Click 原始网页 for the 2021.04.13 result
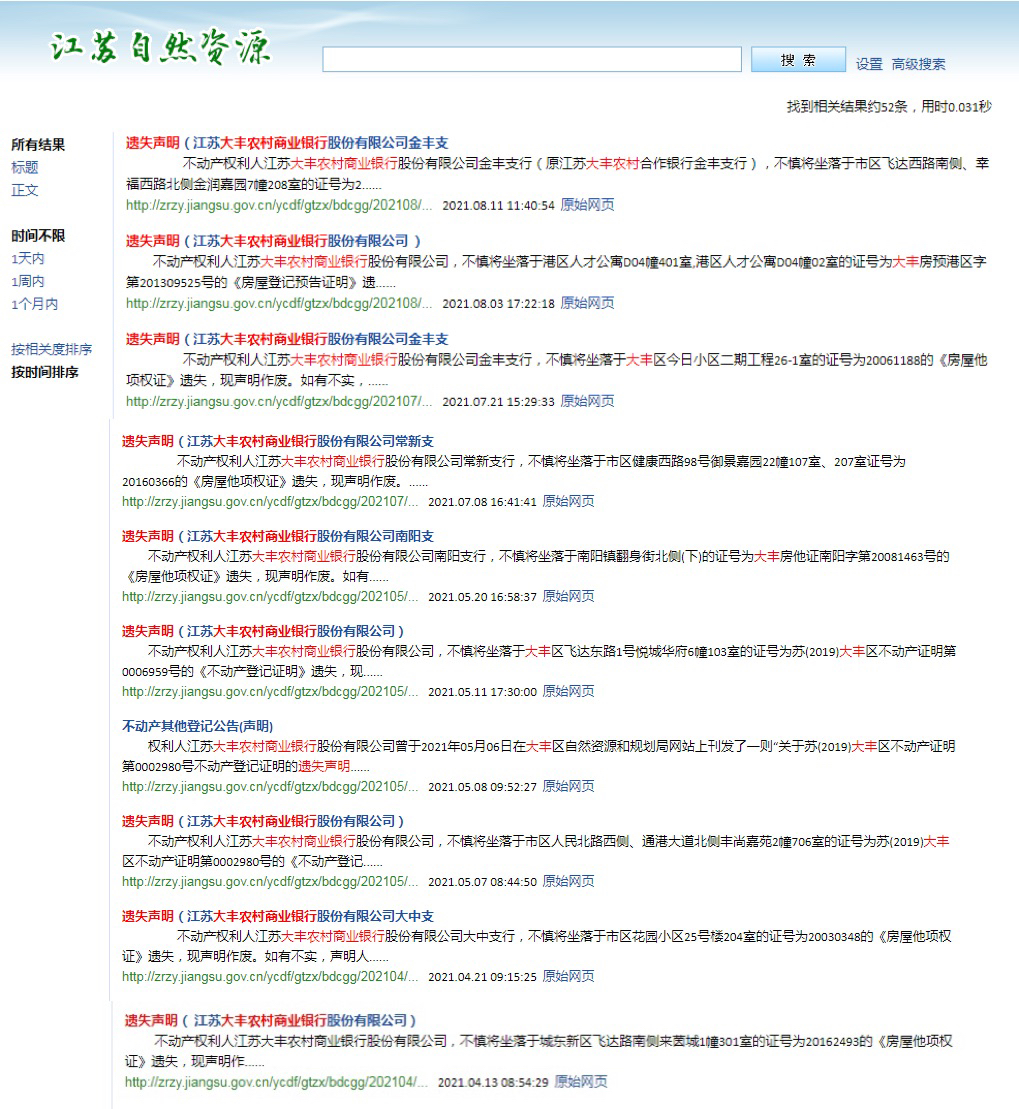The width and height of the screenshot is (1019, 1109). pyautogui.click(x=581, y=1082)
